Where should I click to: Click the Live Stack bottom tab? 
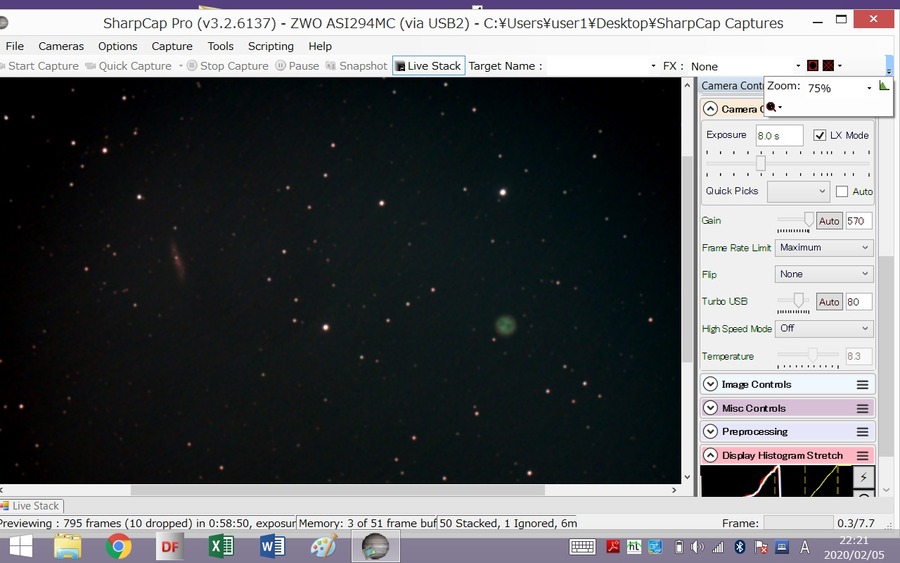(x=31, y=506)
